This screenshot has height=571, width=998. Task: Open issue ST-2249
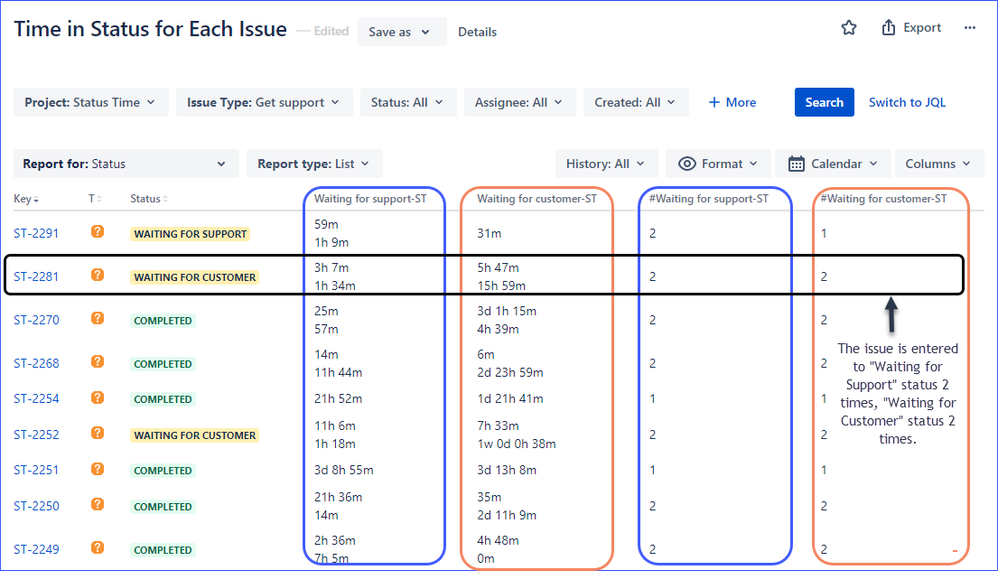click(36, 549)
